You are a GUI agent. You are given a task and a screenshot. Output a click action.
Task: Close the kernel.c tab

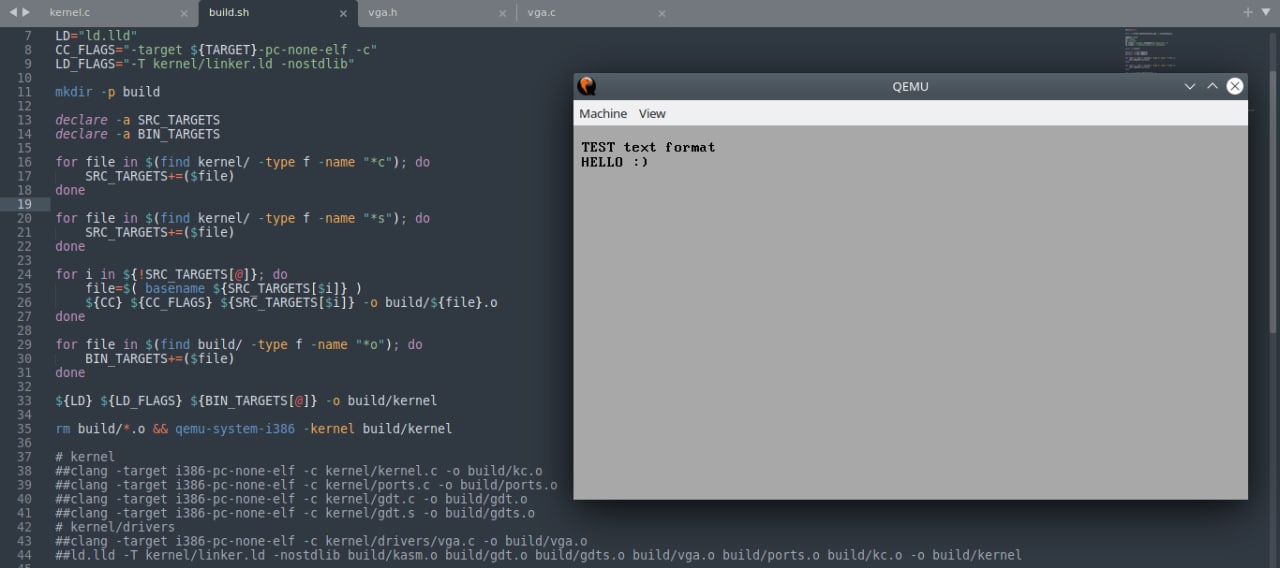183,13
